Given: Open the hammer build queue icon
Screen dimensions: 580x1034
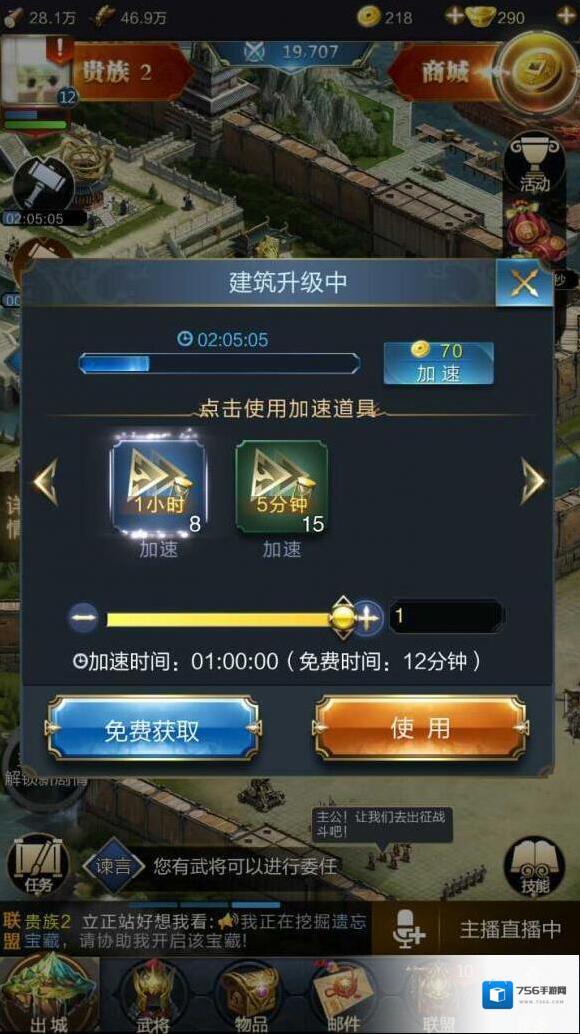Looking at the screenshot, I should [x=44, y=187].
